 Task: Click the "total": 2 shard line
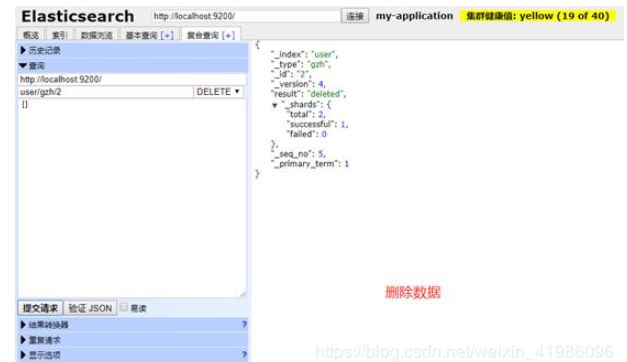coord(306,114)
